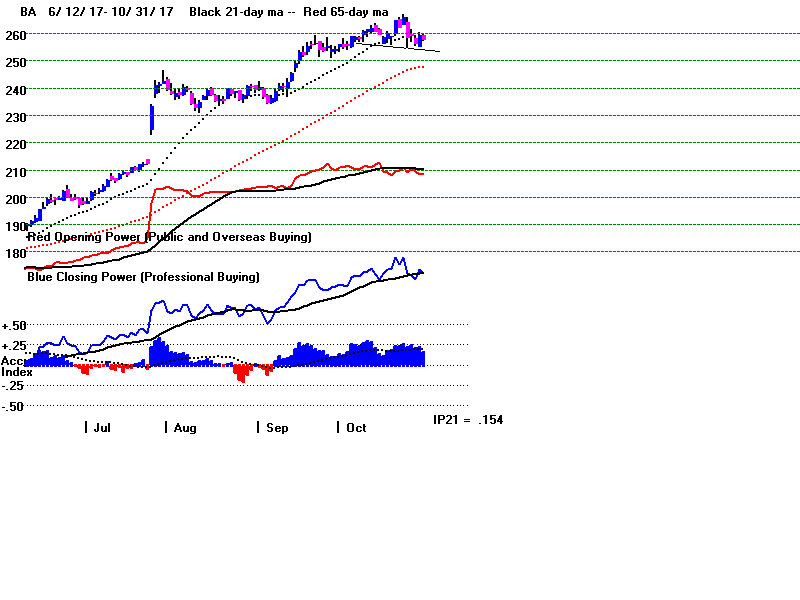The height and width of the screenshot is (600, 800).
Task: Click the +.50 accumulation index level
Action: tap(15, 326)
